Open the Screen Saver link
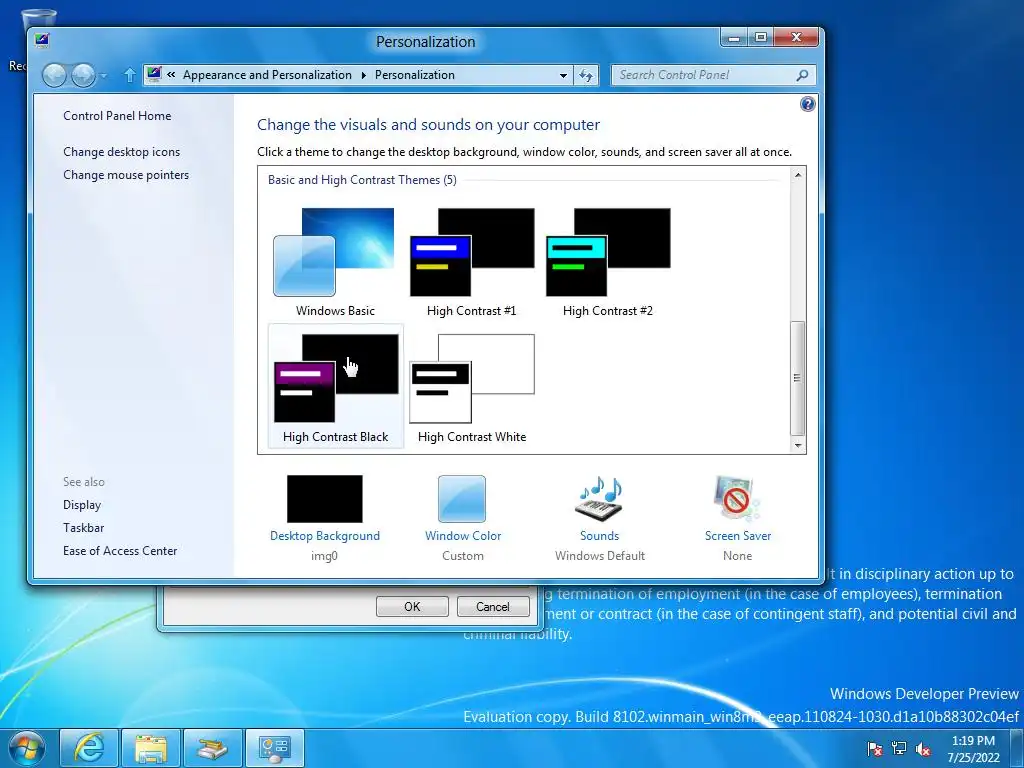Image resolution: width=1024 pixels, height=768 pixels. click(x=738, y=536)
